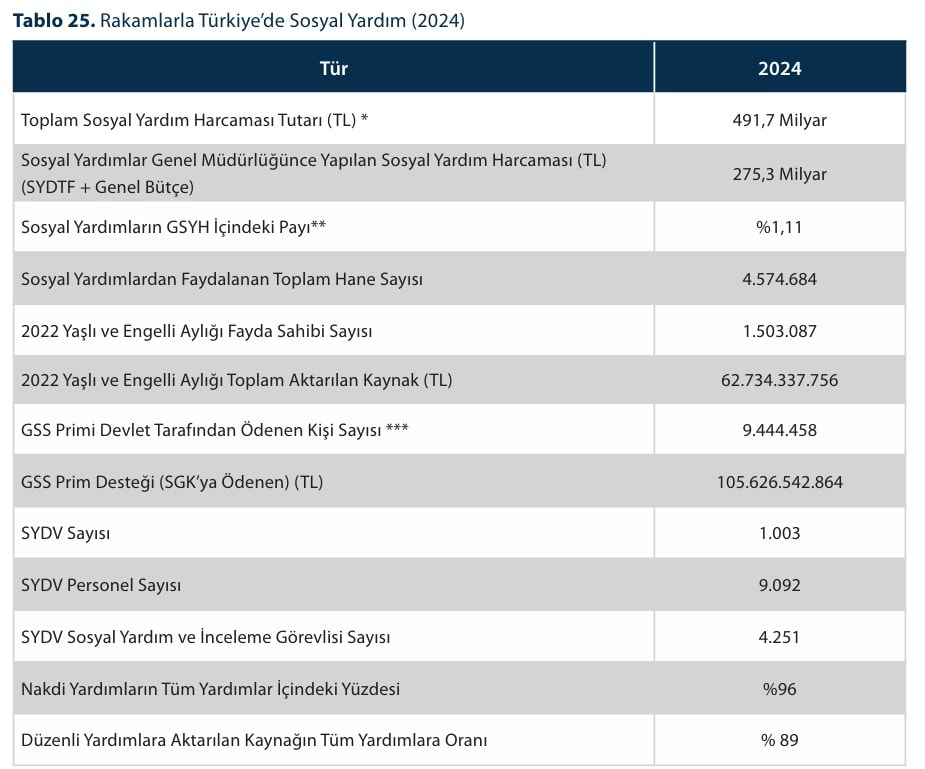925x769 pixels.
Task: Click 'Sosyal Yardımların GSYH İçindeki Payı' label
Action: pyautogui.click(x=174, y=227)
